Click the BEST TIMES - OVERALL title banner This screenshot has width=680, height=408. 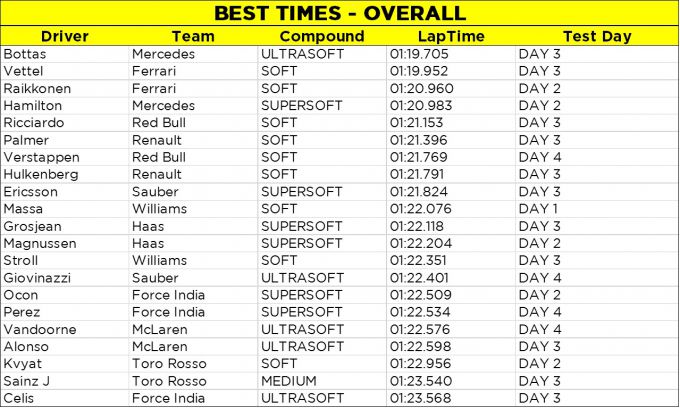(x=340, y=13)
